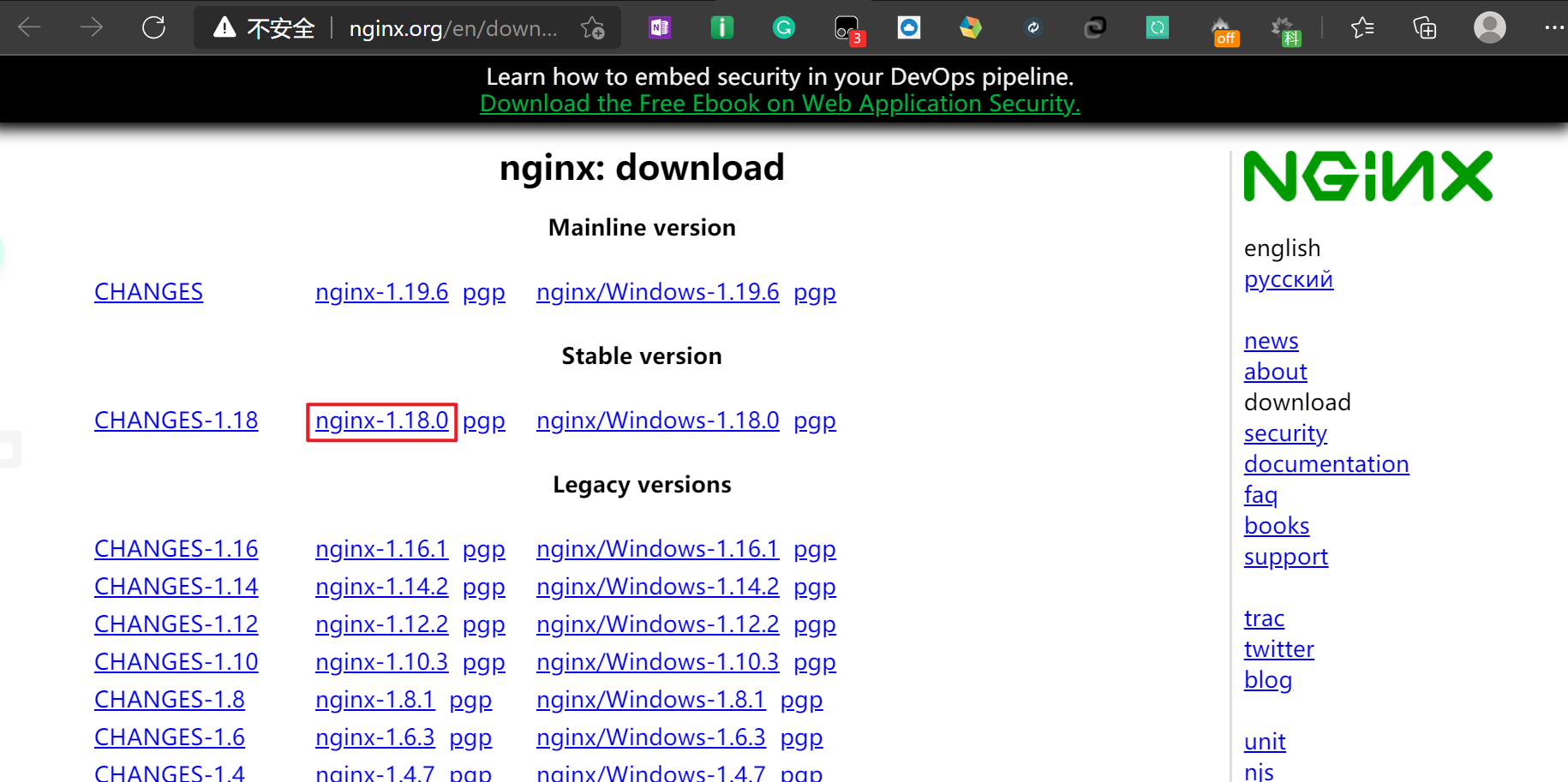This screenshot has height=782, width=1568.
Task: Download nginx/Windows-1.6.3
Action: coord(651,737)
